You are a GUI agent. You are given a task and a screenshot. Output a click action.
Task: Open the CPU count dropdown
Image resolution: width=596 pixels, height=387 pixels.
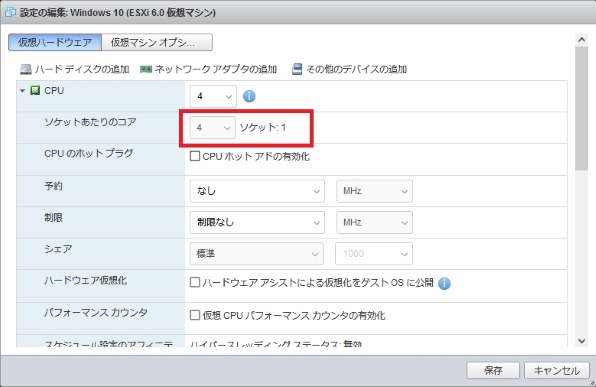point(213,96)
